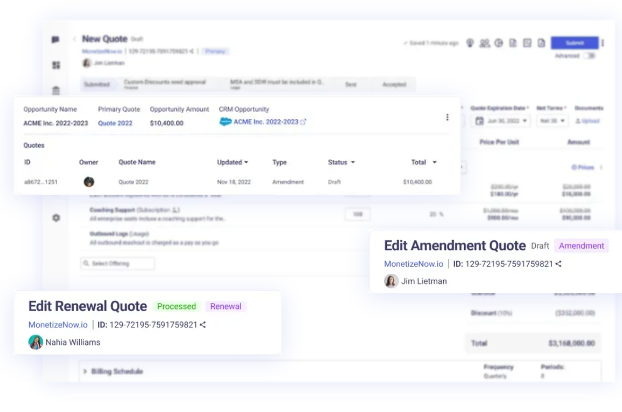Click Nahia Williams avatar photo
Screen dimensions: 622x412
click(x=35, y=342)
